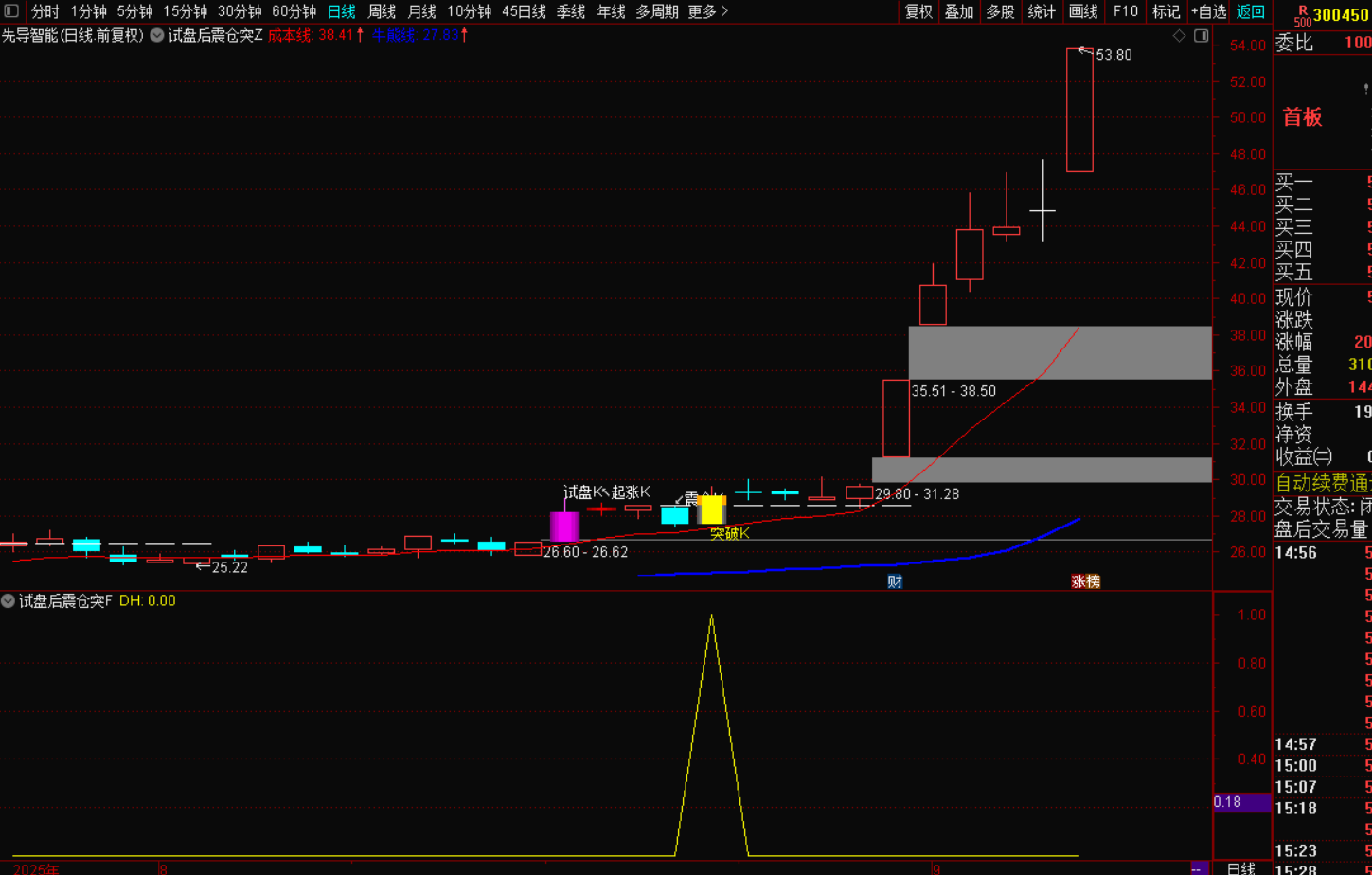
Task: Toggle 复权 price adjustment
Action: [x=918, y=12]
